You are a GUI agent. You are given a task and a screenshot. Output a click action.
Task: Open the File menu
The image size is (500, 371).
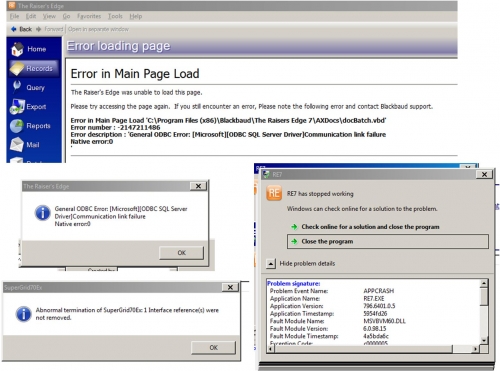coord(14,16)
